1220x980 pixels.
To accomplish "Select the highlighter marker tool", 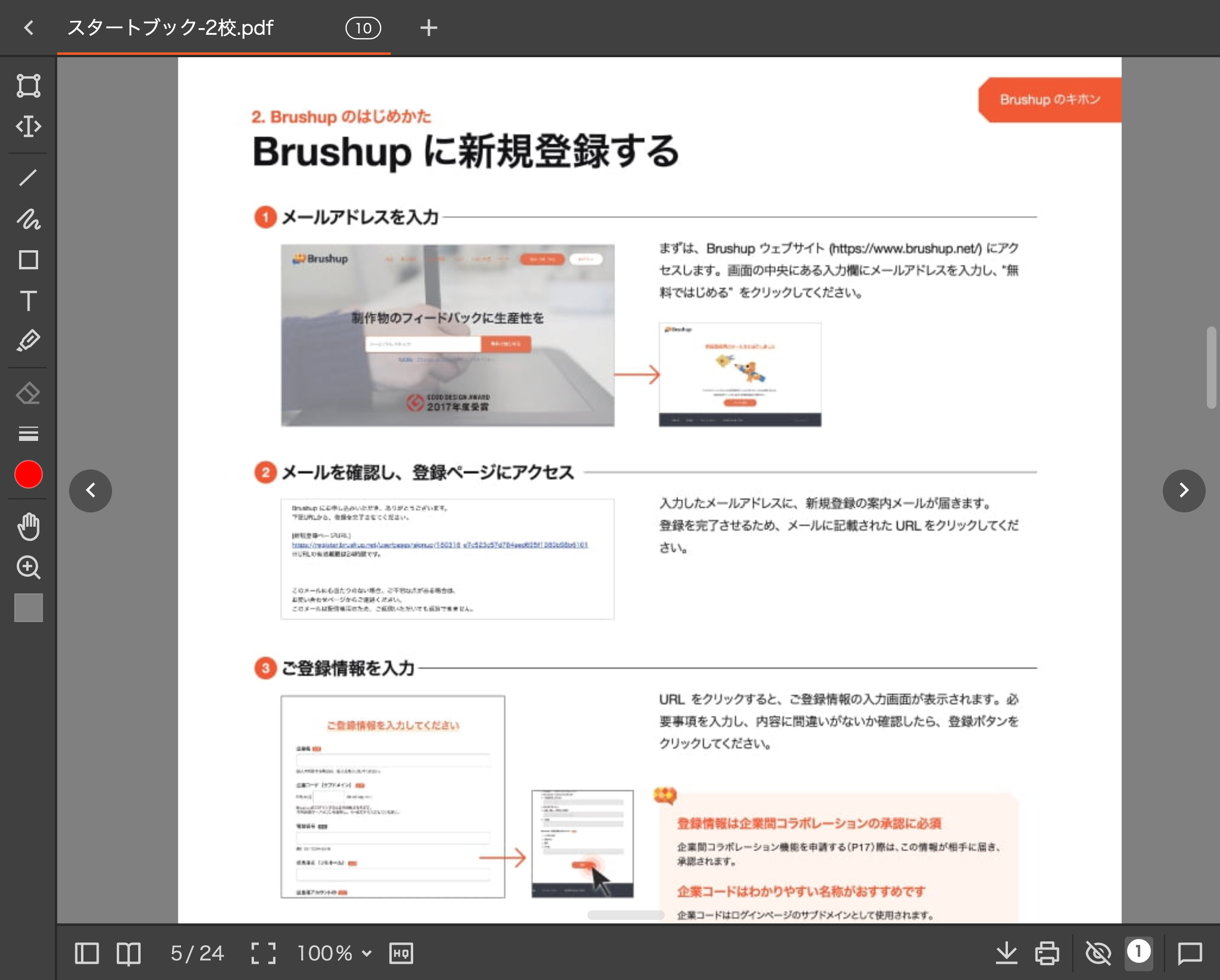I will [x=28, y=341].
